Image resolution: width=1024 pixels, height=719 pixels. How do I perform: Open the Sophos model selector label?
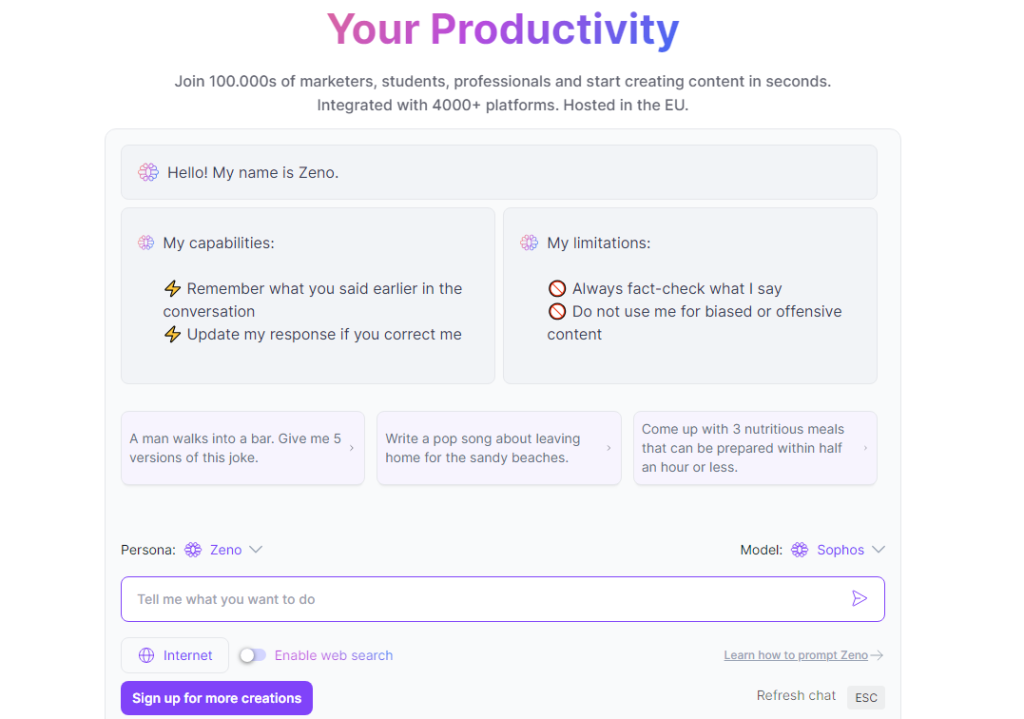tap(840, 550)
